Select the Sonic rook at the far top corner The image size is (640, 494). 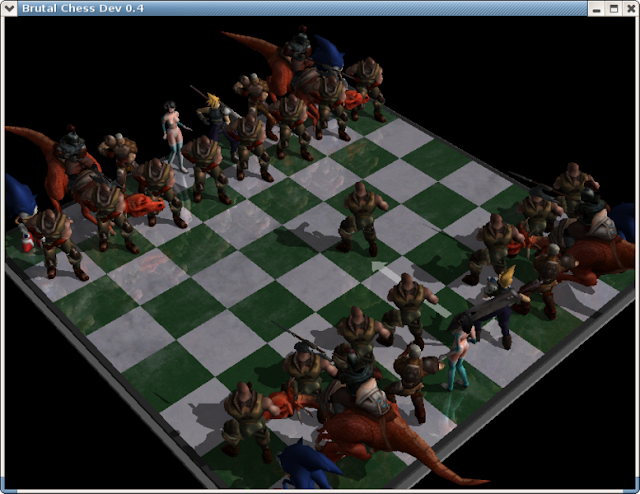(x=328, y=53)
